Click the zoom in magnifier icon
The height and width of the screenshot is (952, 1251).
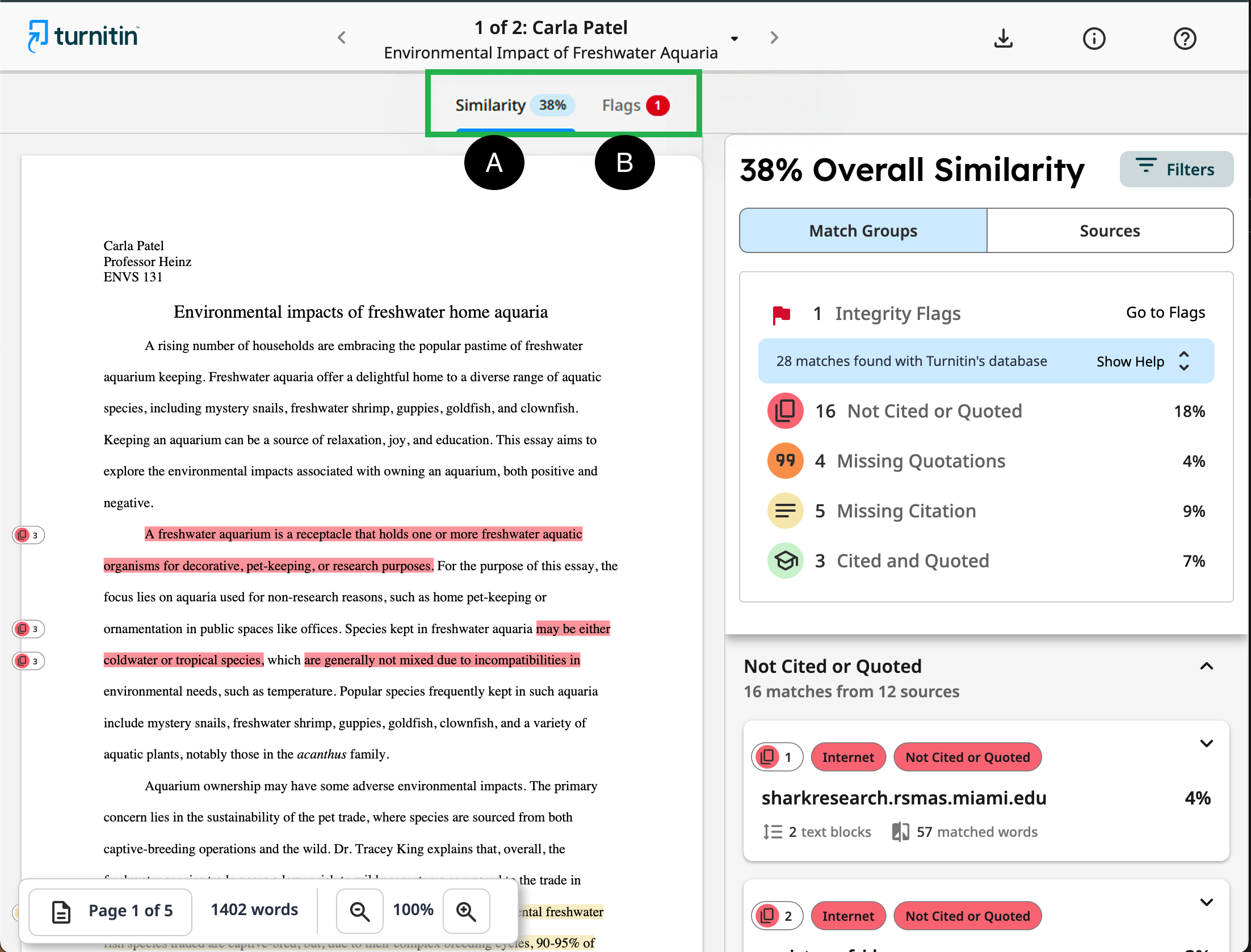(x=466, y=911)
